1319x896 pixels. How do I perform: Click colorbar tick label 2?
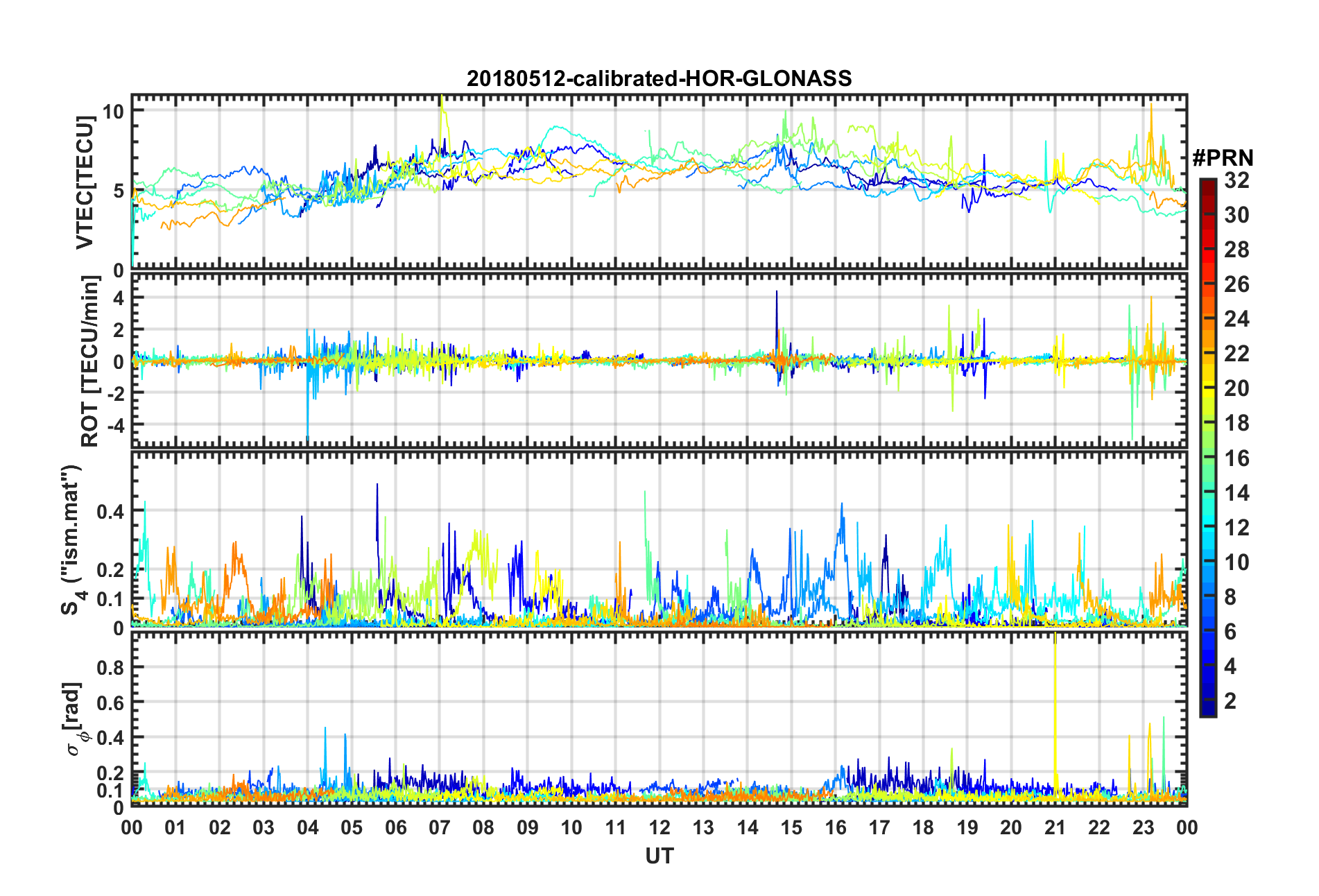point(1230,701)
